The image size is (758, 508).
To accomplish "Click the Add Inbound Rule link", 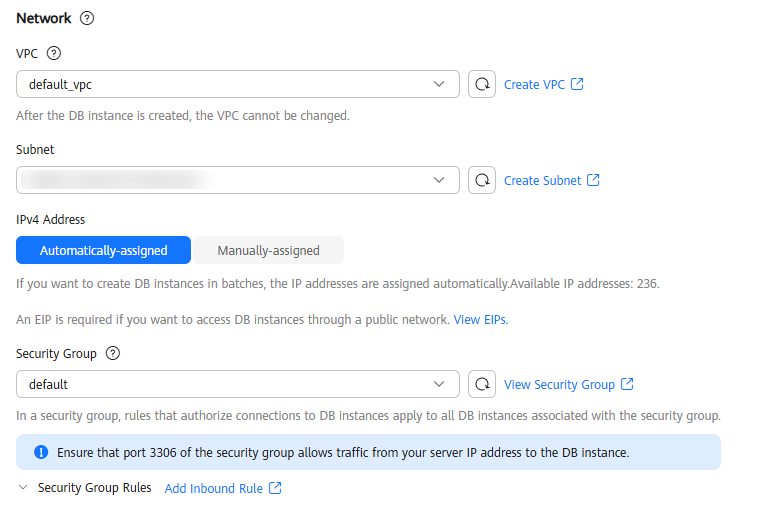I will pyautogui.click(x=213, y=488).
